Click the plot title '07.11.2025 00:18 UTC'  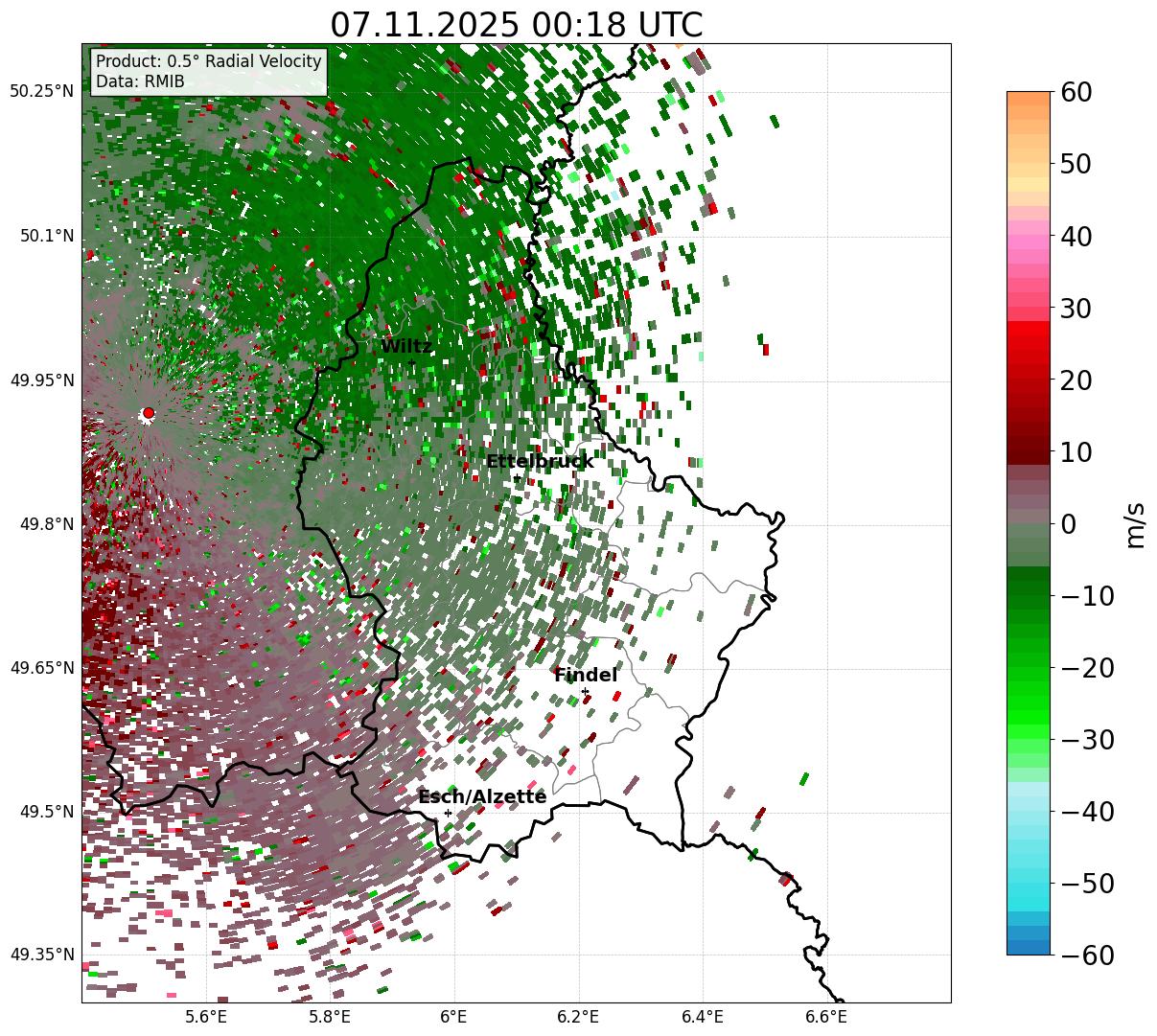pos(516,24)
